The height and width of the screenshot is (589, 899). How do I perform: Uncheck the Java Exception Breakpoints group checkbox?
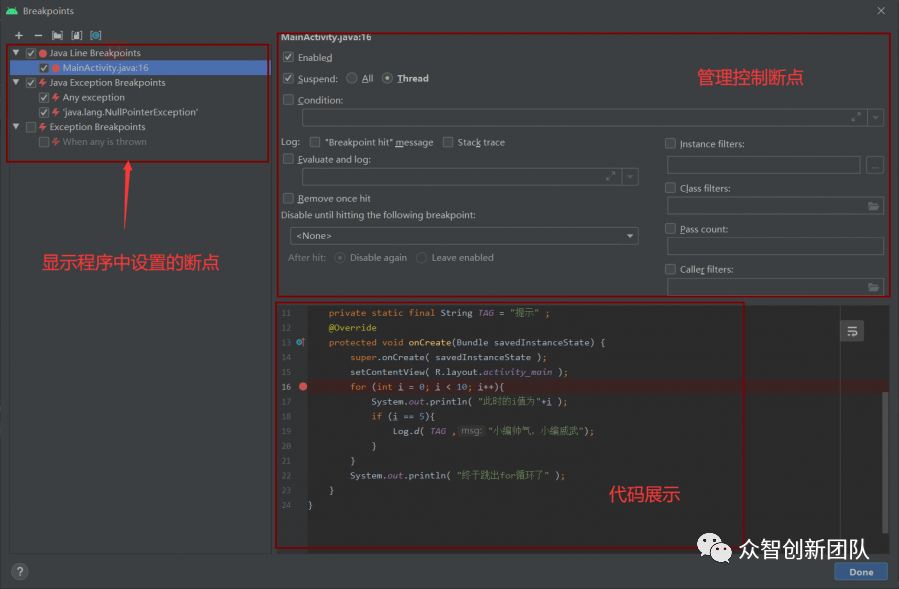tap(31, 83)
